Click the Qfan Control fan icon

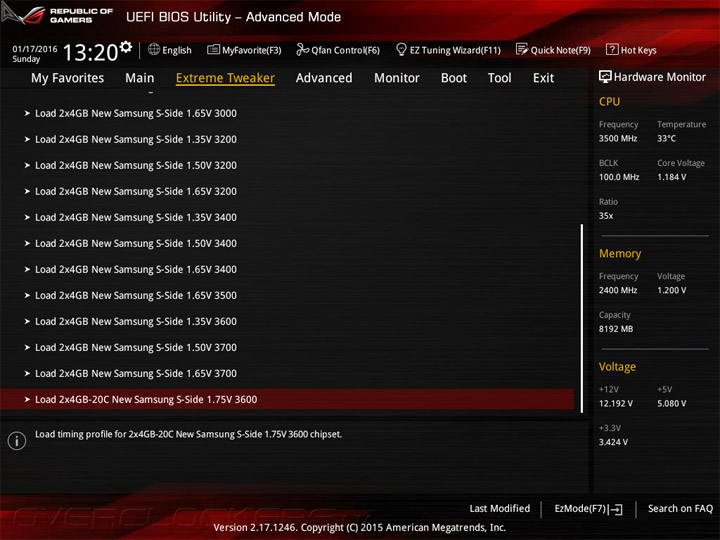pyautogui.click(x=303, y=49)
